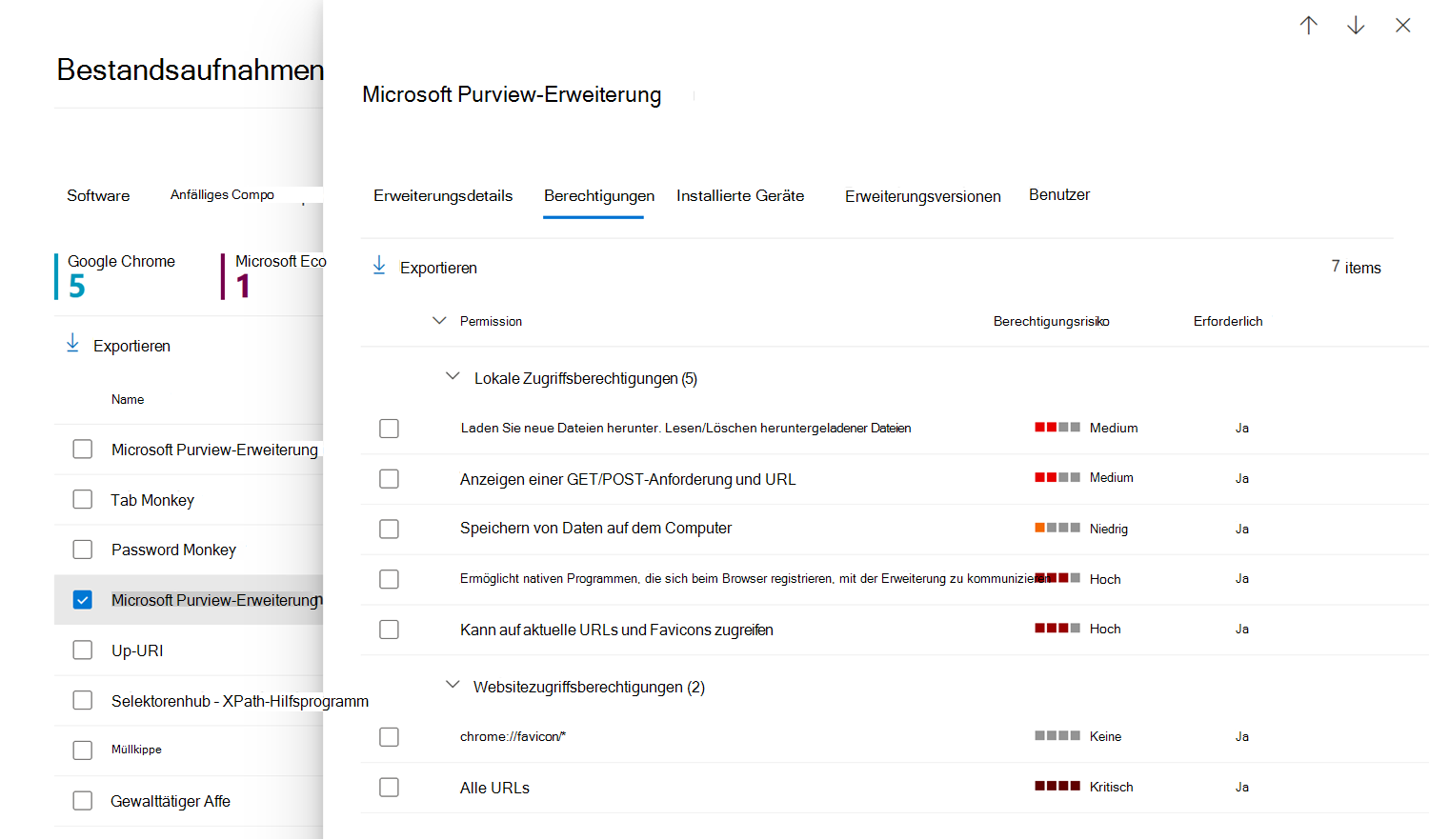Click the Keine risk label

[x=1105, y=737]
